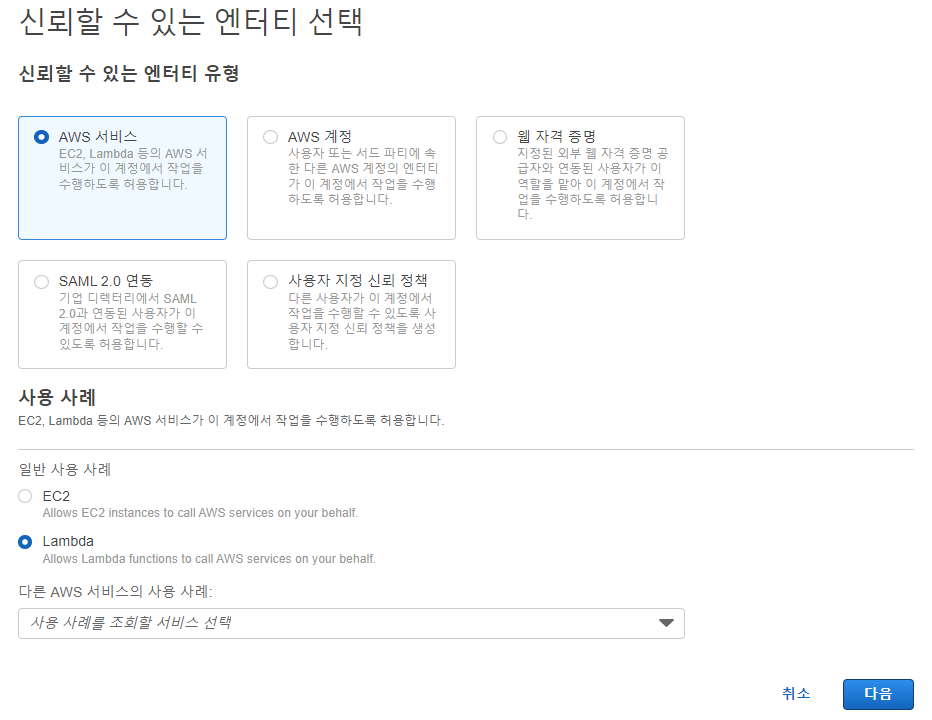Choose the EC2 use case radio

(25, 496)
